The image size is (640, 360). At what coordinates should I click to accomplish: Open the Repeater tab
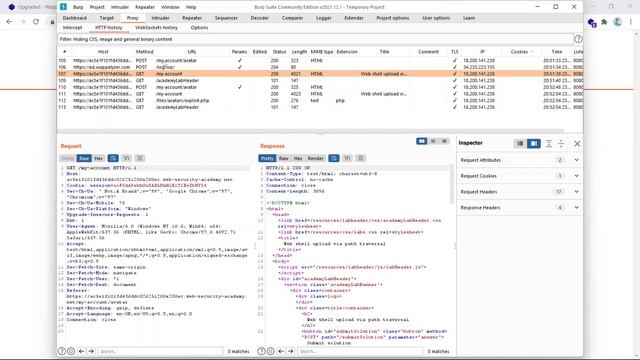click(192, 18)
